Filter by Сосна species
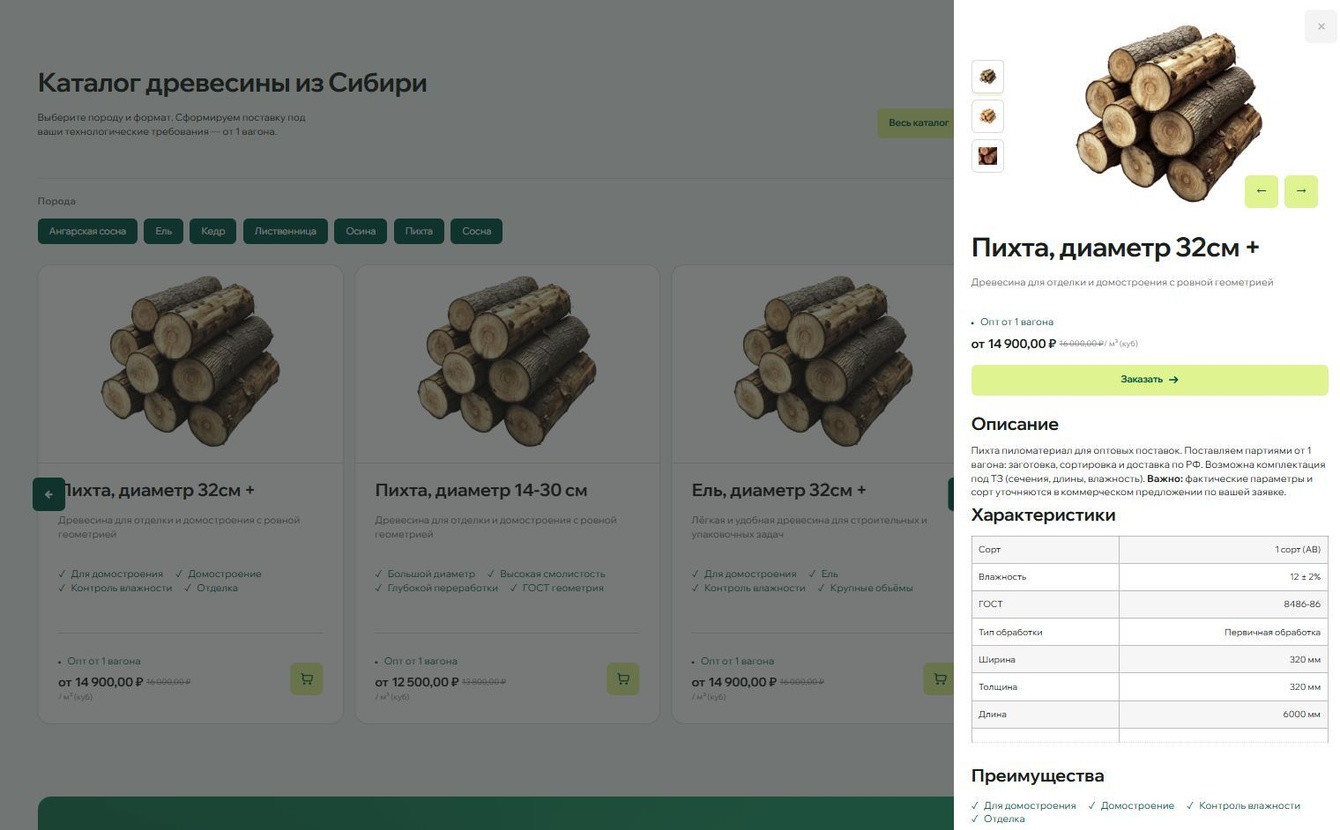1340x830 pixels. (x=477, y=231)
